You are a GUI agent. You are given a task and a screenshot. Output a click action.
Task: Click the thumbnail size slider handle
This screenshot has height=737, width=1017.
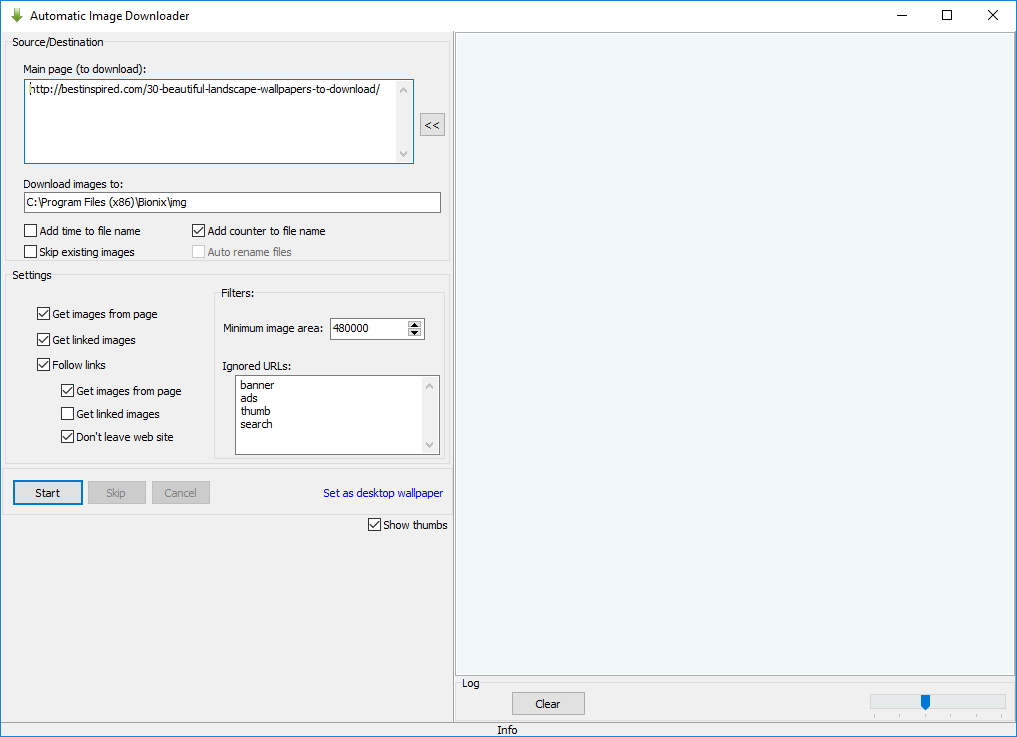click(925, 702)
